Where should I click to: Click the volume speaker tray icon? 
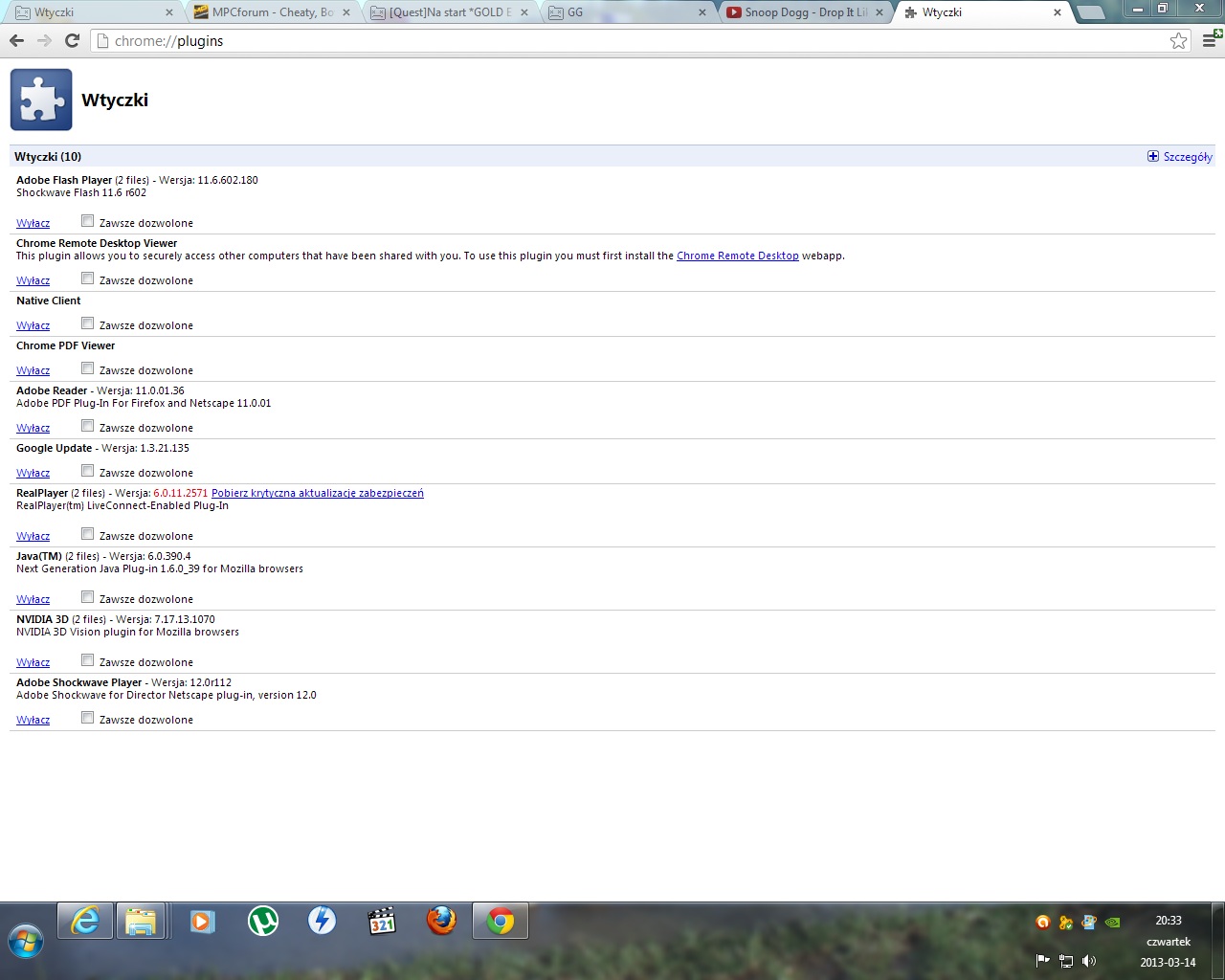pos(1089,961)
